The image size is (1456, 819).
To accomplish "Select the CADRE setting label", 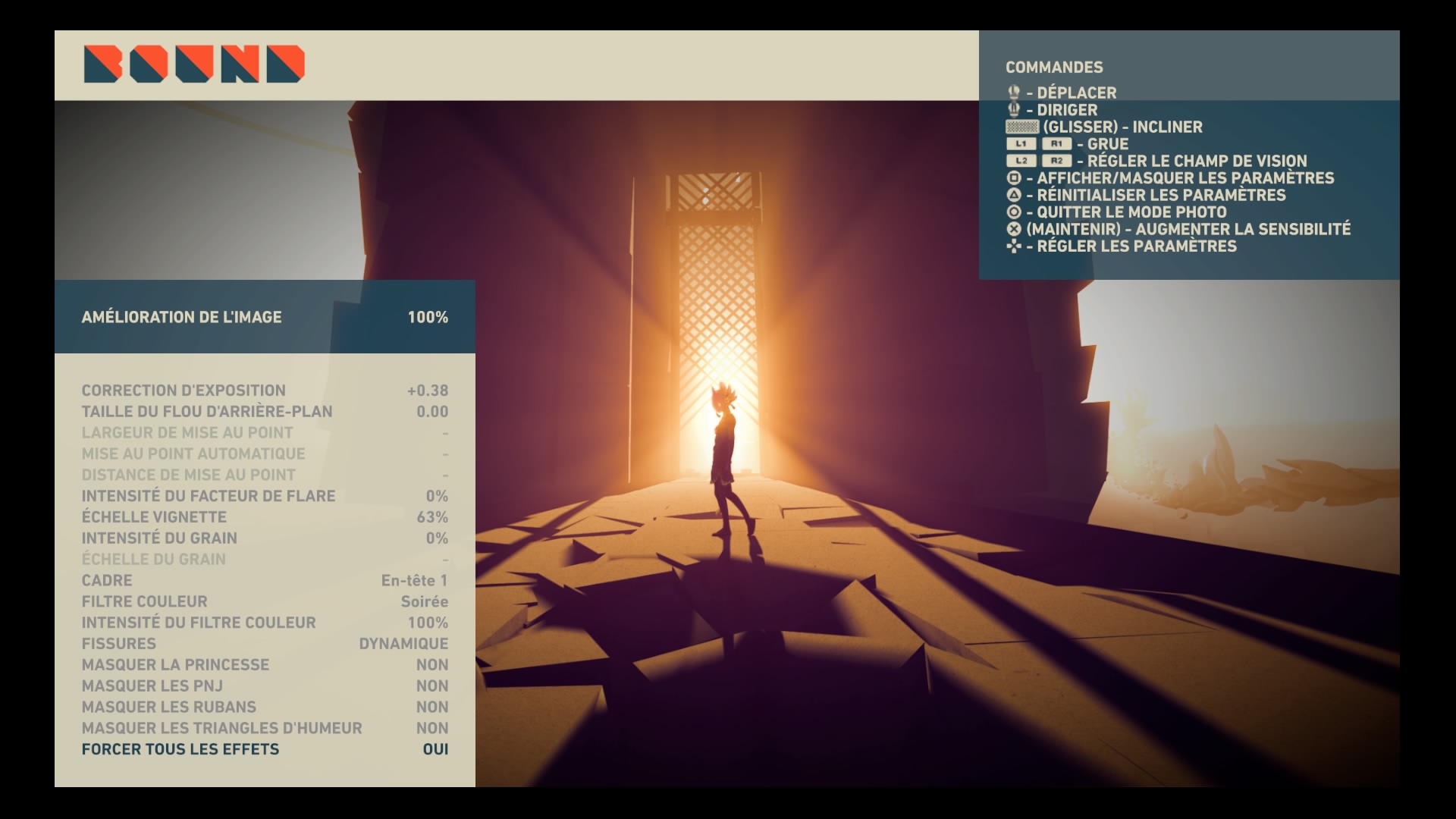I will coord(107,581).
